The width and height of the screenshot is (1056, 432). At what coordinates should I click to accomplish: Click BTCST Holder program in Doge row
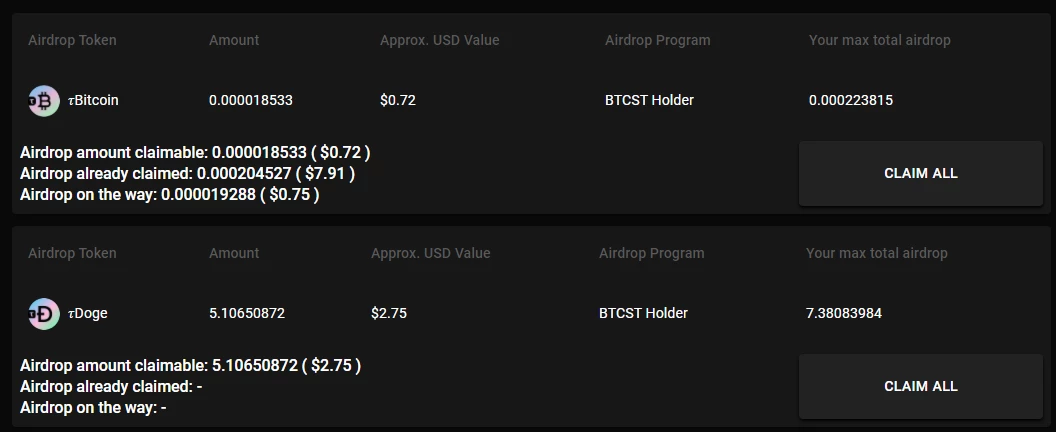click(643, 313)
